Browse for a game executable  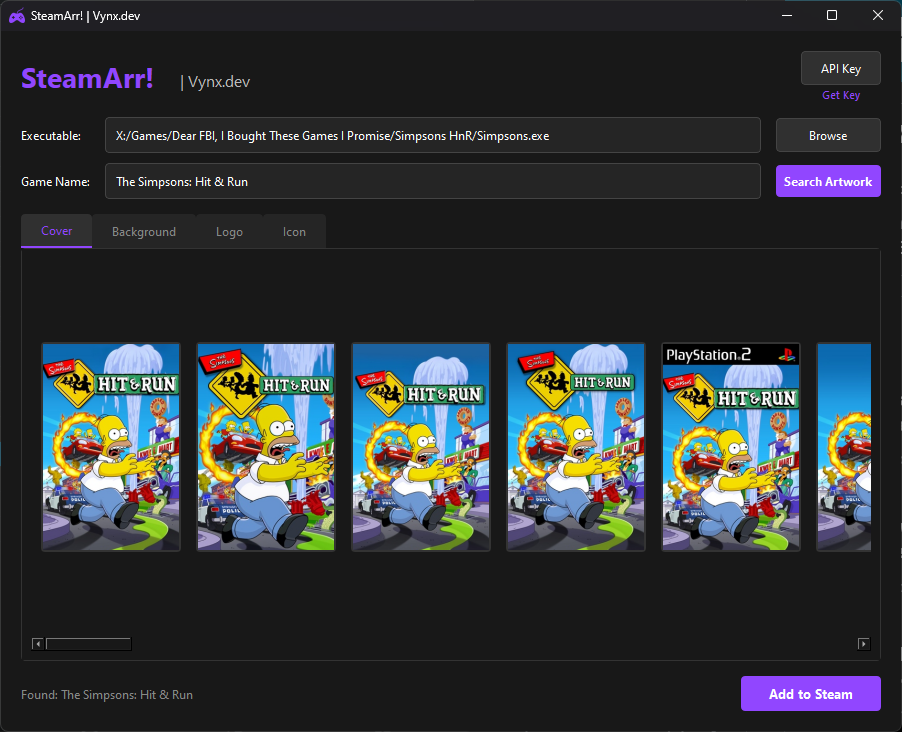(828, 135)
